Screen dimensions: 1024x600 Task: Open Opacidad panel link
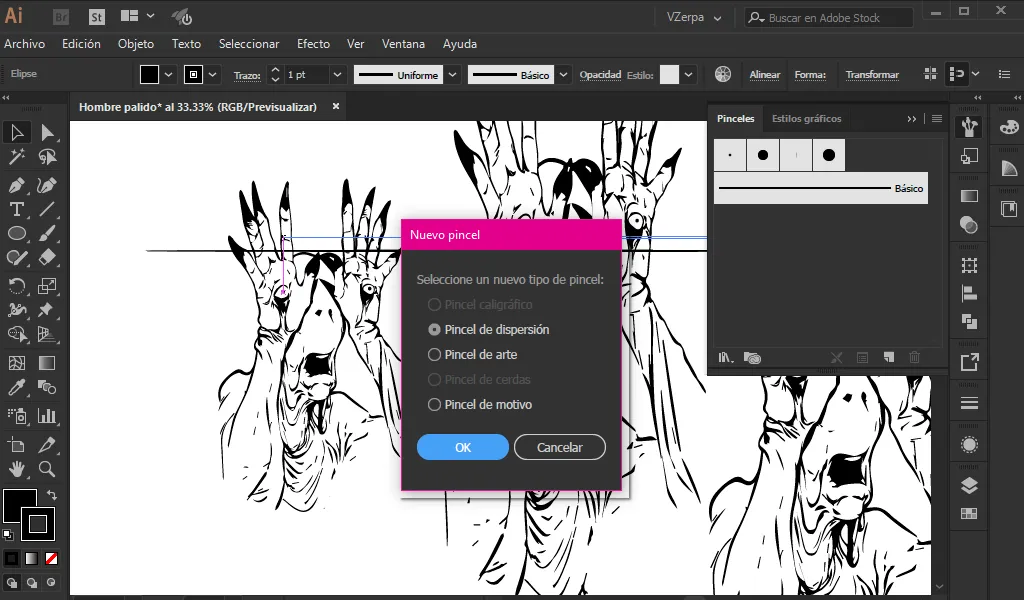600,74
